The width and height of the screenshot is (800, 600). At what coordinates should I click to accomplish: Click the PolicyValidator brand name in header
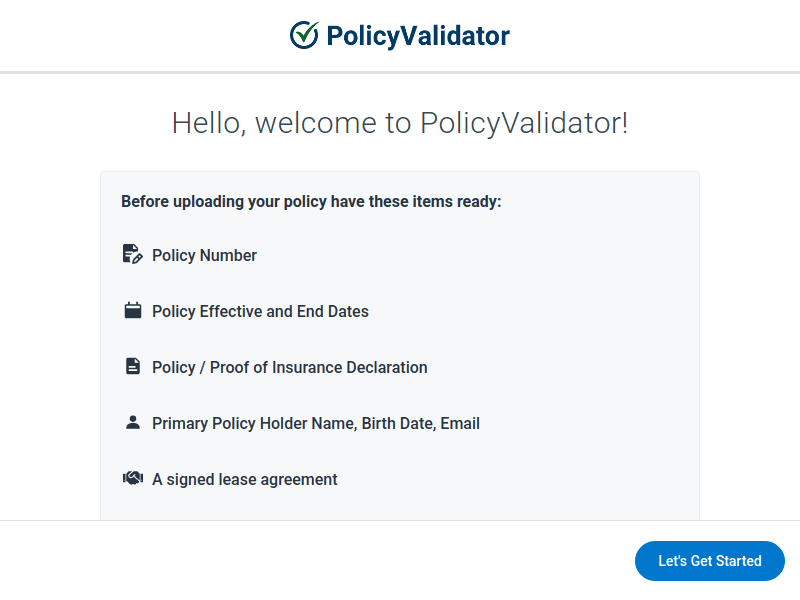[418, 35]
